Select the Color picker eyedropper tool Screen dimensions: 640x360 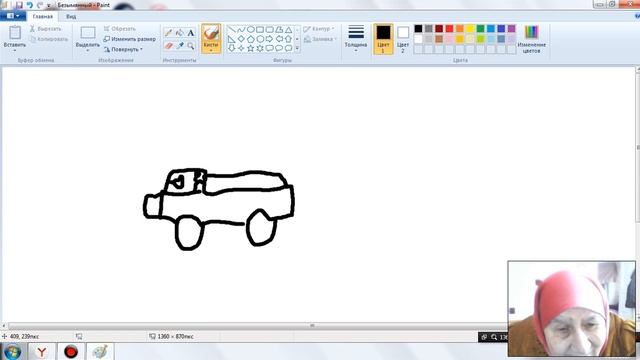click(x=180, y=46)
